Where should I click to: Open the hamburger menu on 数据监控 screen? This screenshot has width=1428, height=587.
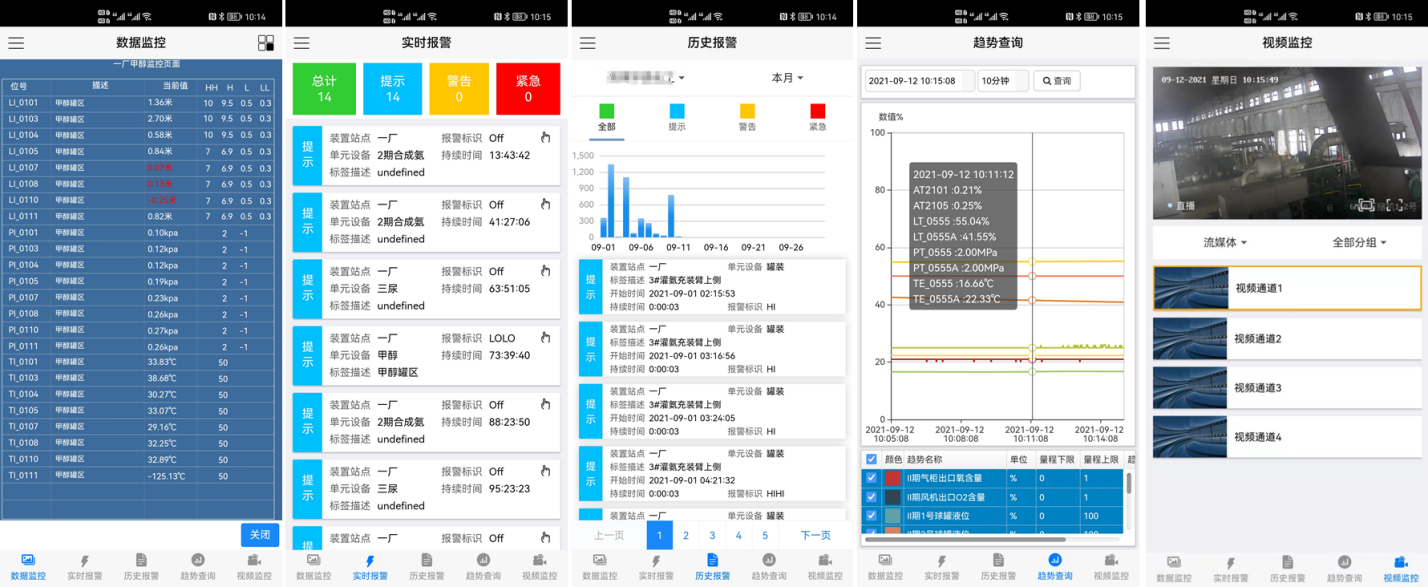click(x=16, y=44)
